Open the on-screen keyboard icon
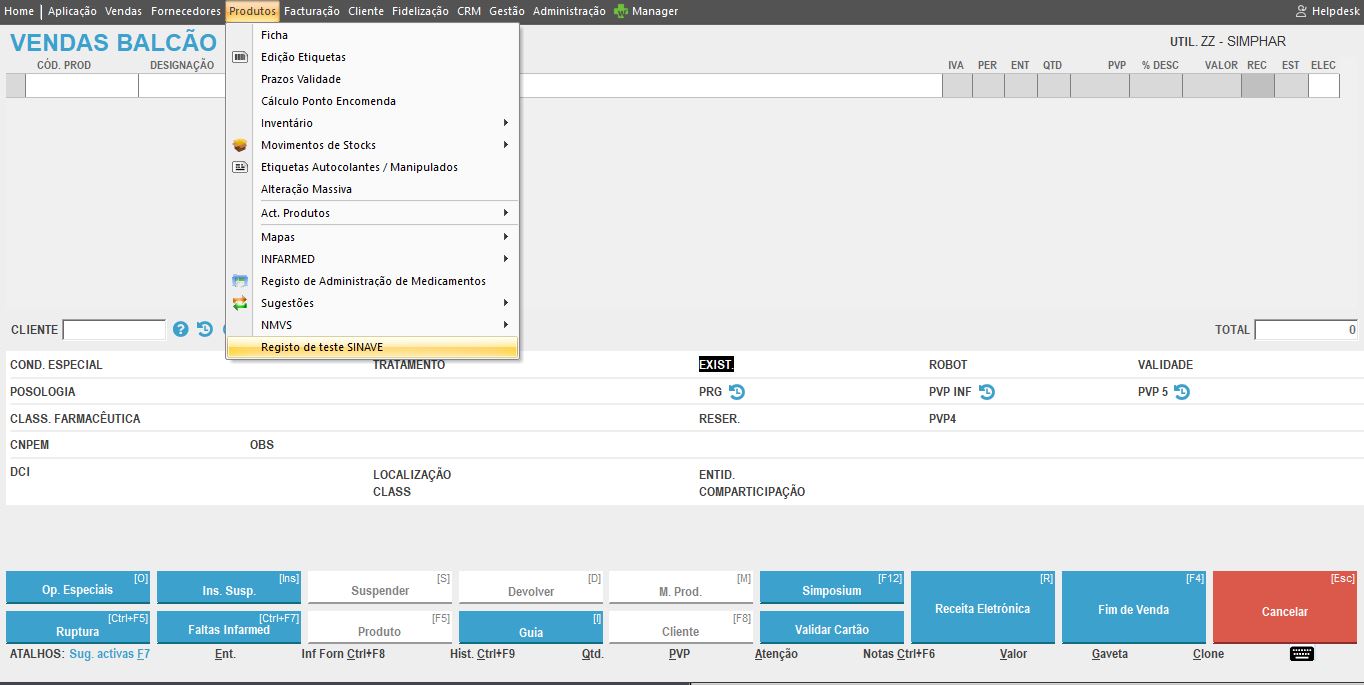 tap(1301, 654)
